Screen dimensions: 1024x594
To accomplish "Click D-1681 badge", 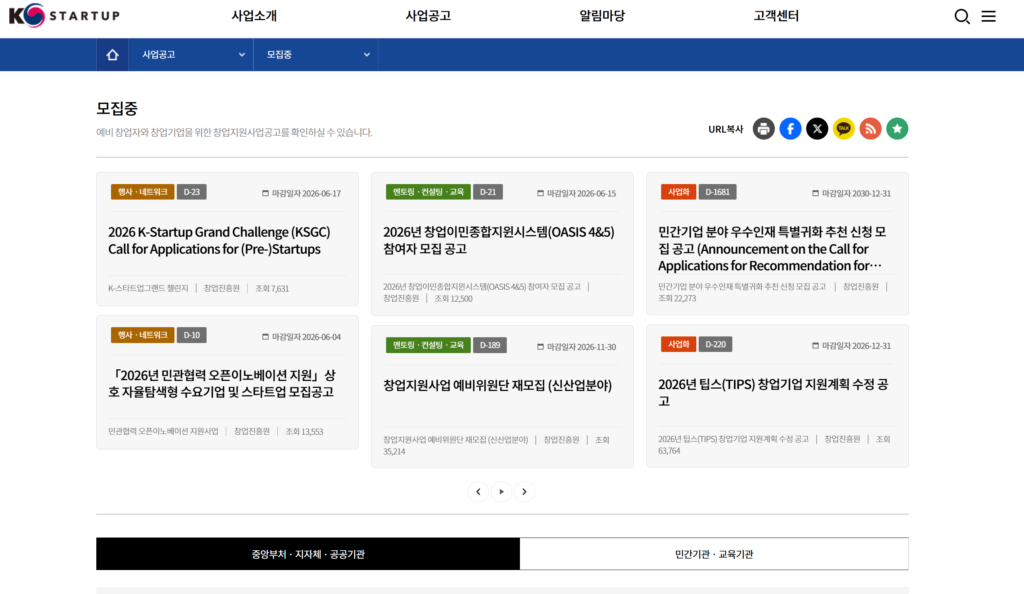I will click(718, 192).
